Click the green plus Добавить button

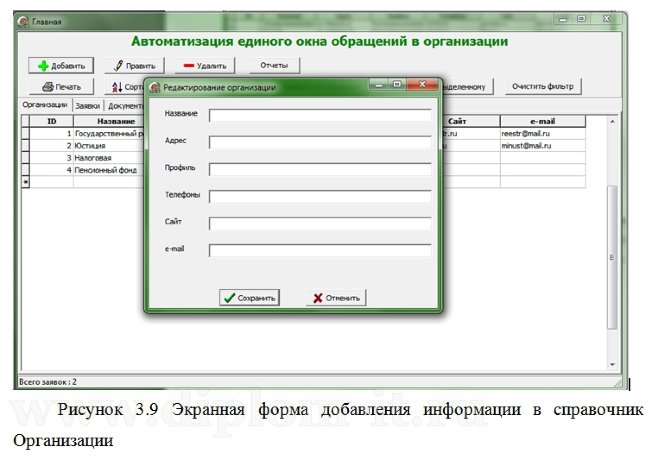pos(61,66)
